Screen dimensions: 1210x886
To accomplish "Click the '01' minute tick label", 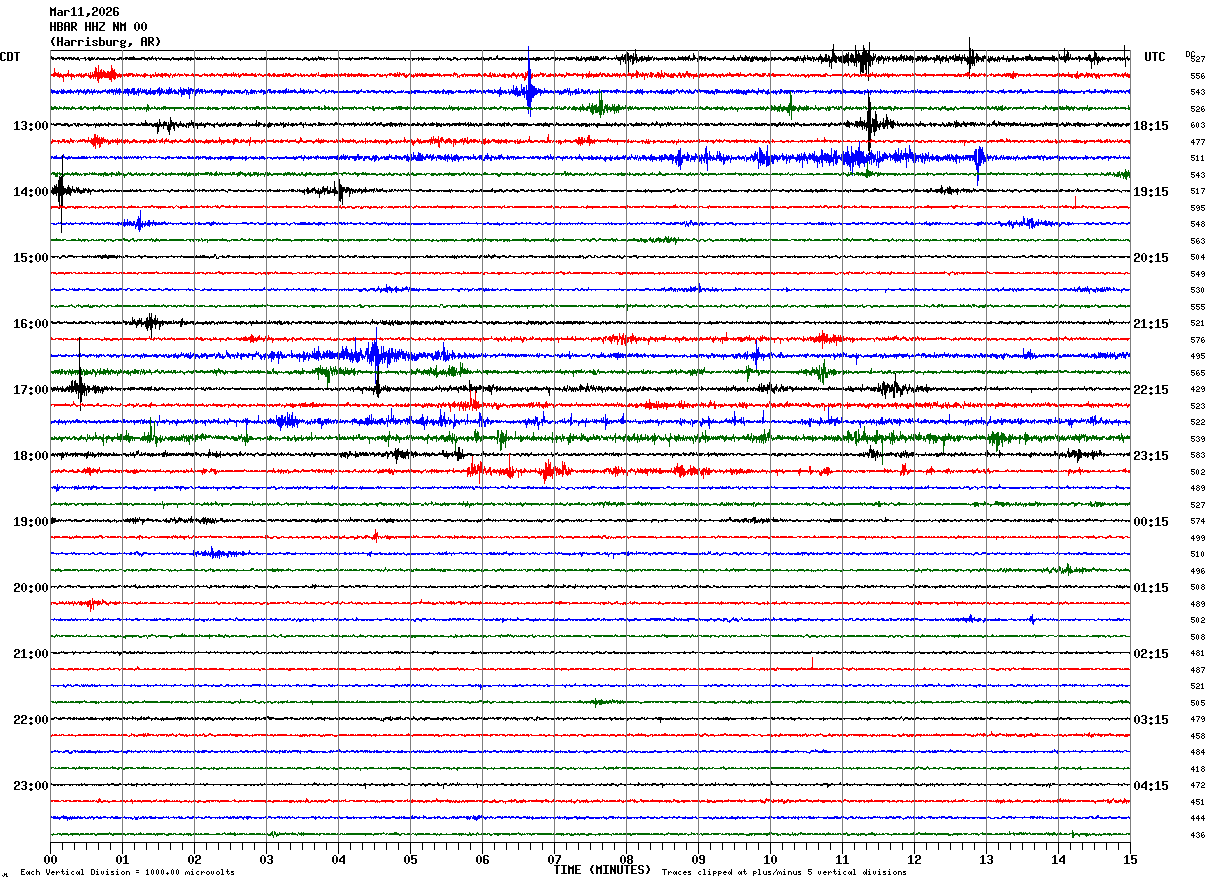I will click(122, 860).
